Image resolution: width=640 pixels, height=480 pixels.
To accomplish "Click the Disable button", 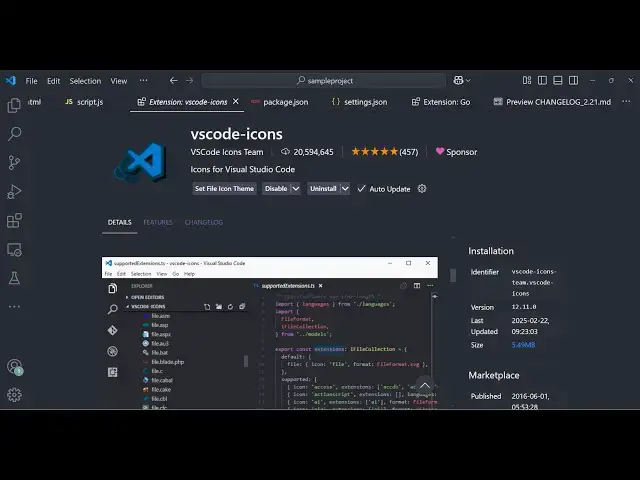I will click(276, 189).
